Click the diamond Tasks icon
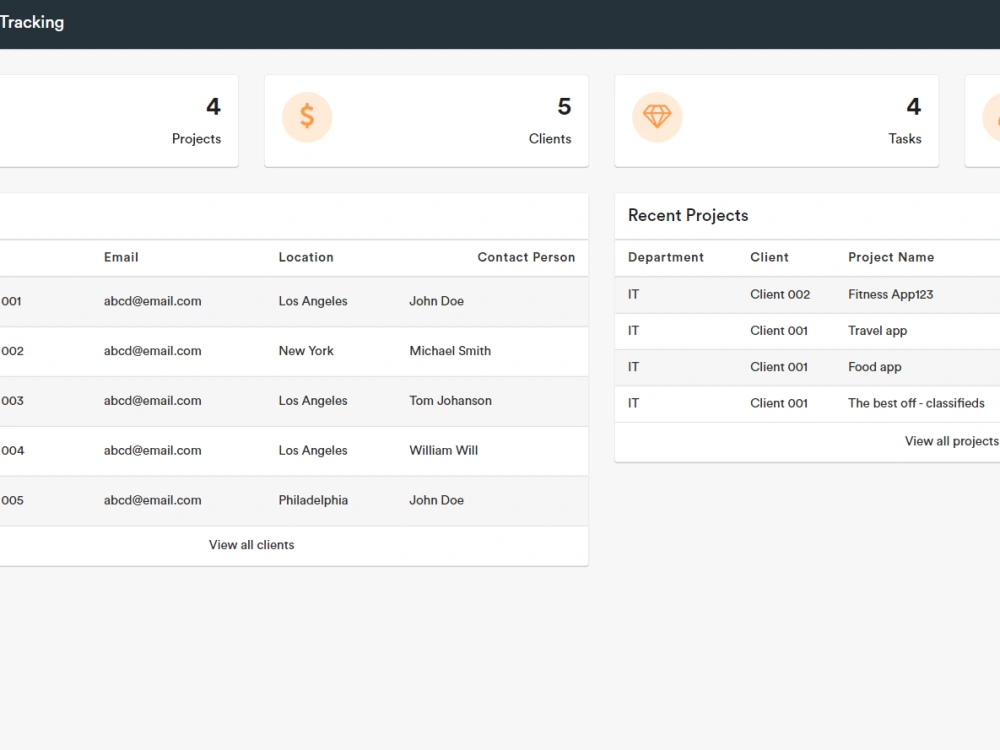This screenshot has height=750, width=1000. click(x=657, y=117)
